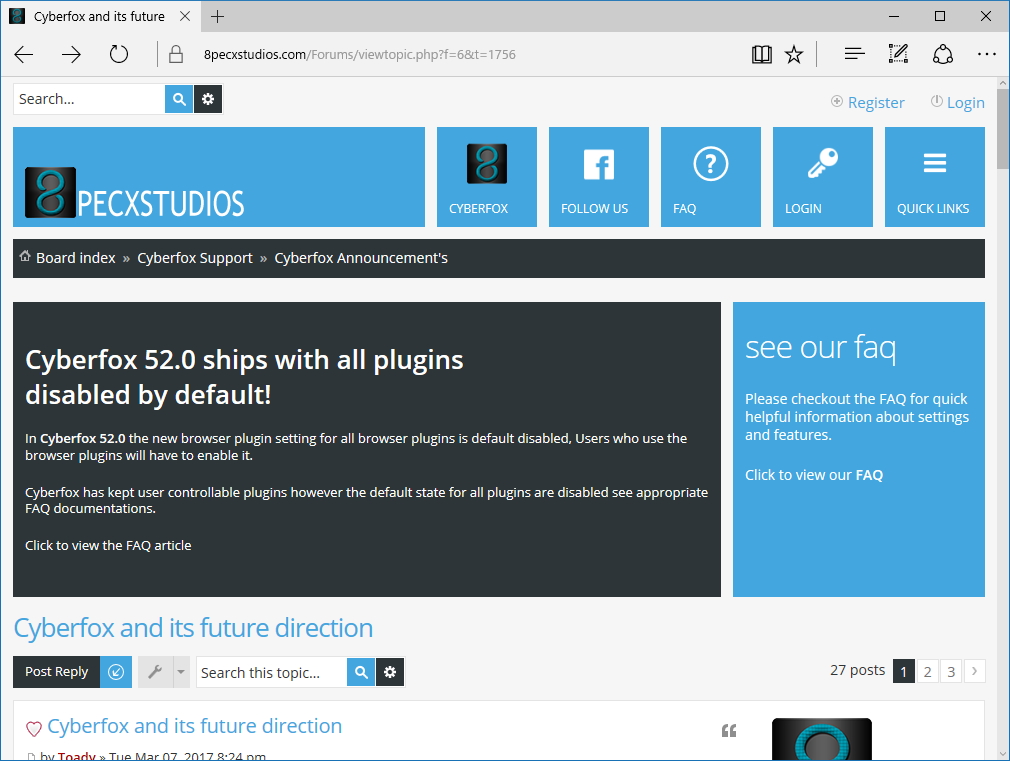The height and width of the screenshot is (761, 1010).
Task: Click 'Click to view the FAQ article' link
Action: point(108,545)
